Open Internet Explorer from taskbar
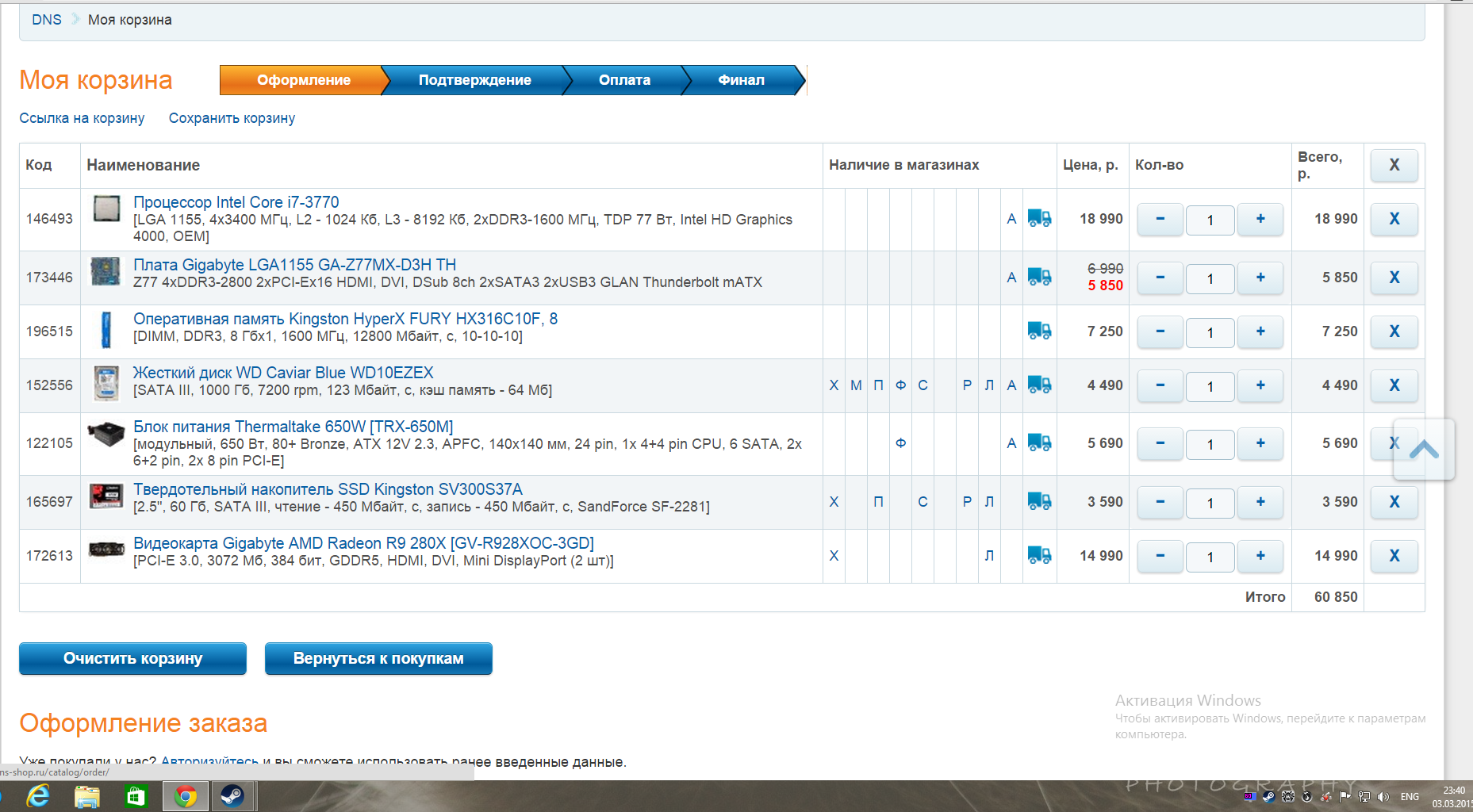The image size is (1473, 812). [x=37, y=796]
